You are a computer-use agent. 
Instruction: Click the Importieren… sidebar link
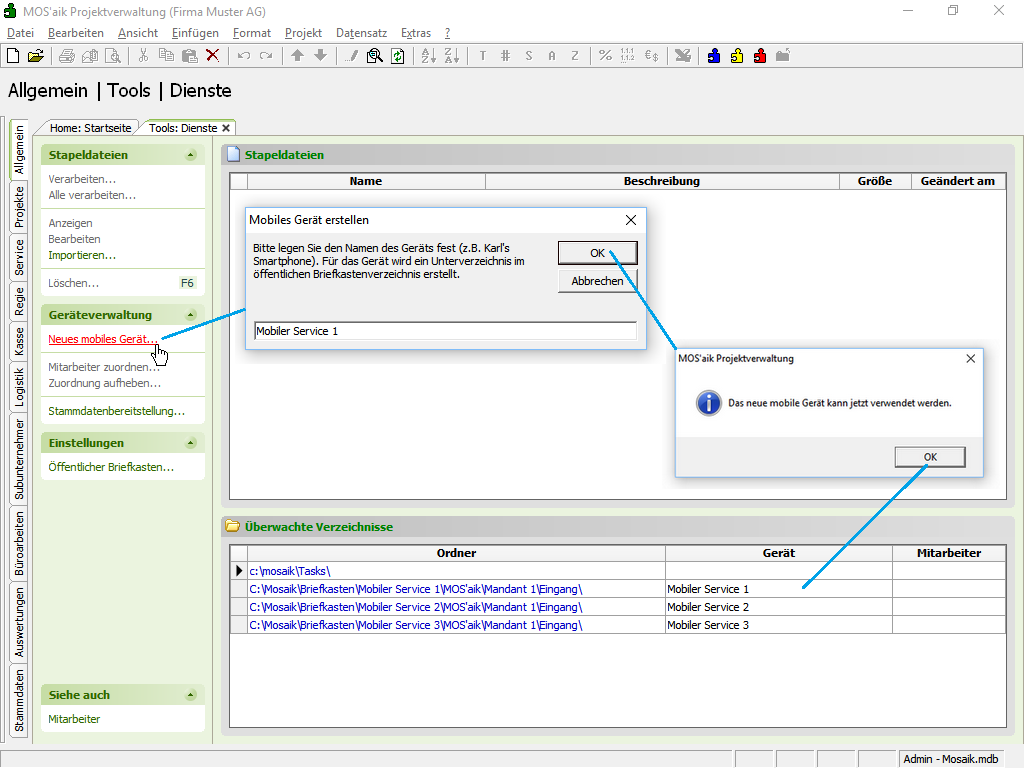click(x=82, y=255)
